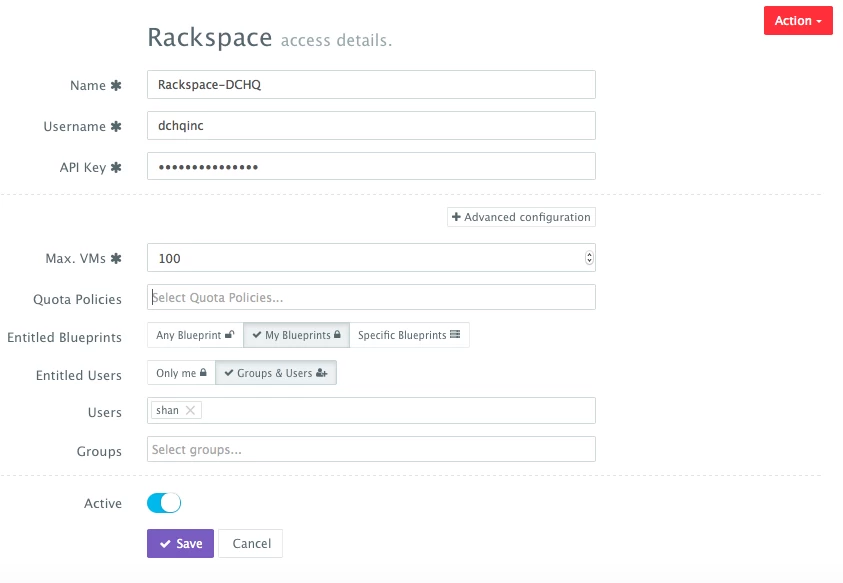Click the Name field containing Rackspace-DCHQ
This screenshot has width=843, height=583.
(x=371, y=84)
